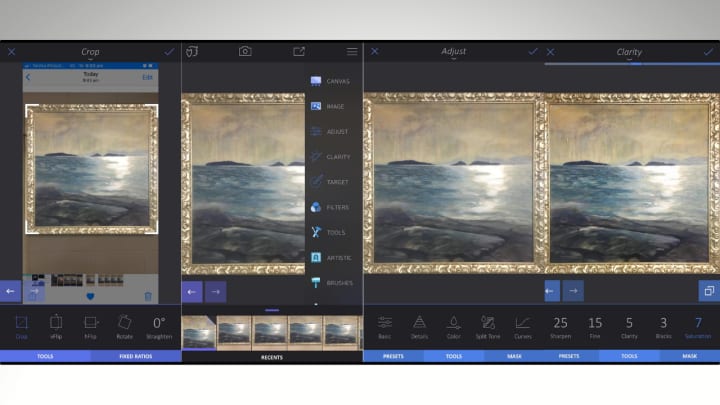Select the fourth recent photo thumbnail

[x=305, y=333]
